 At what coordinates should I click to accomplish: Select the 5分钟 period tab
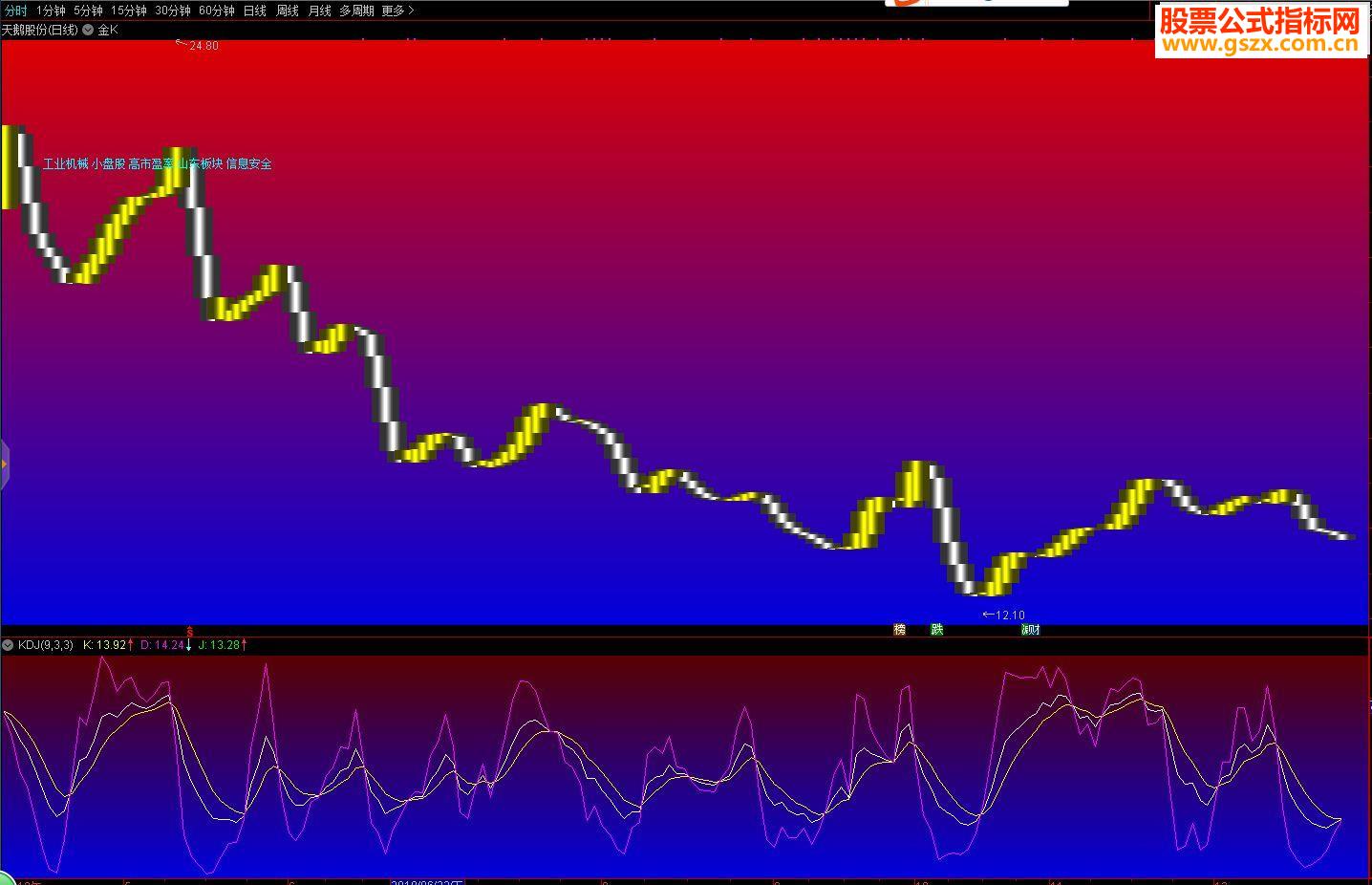click(88, 11)
